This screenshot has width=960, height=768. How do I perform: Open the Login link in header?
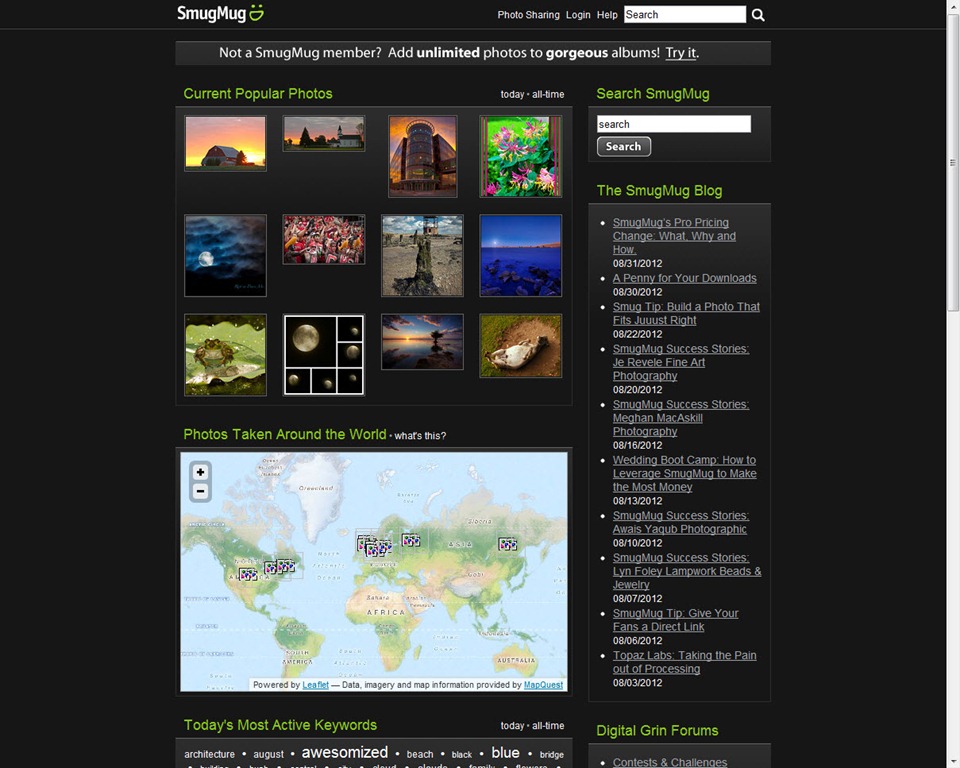coord(578,15)
